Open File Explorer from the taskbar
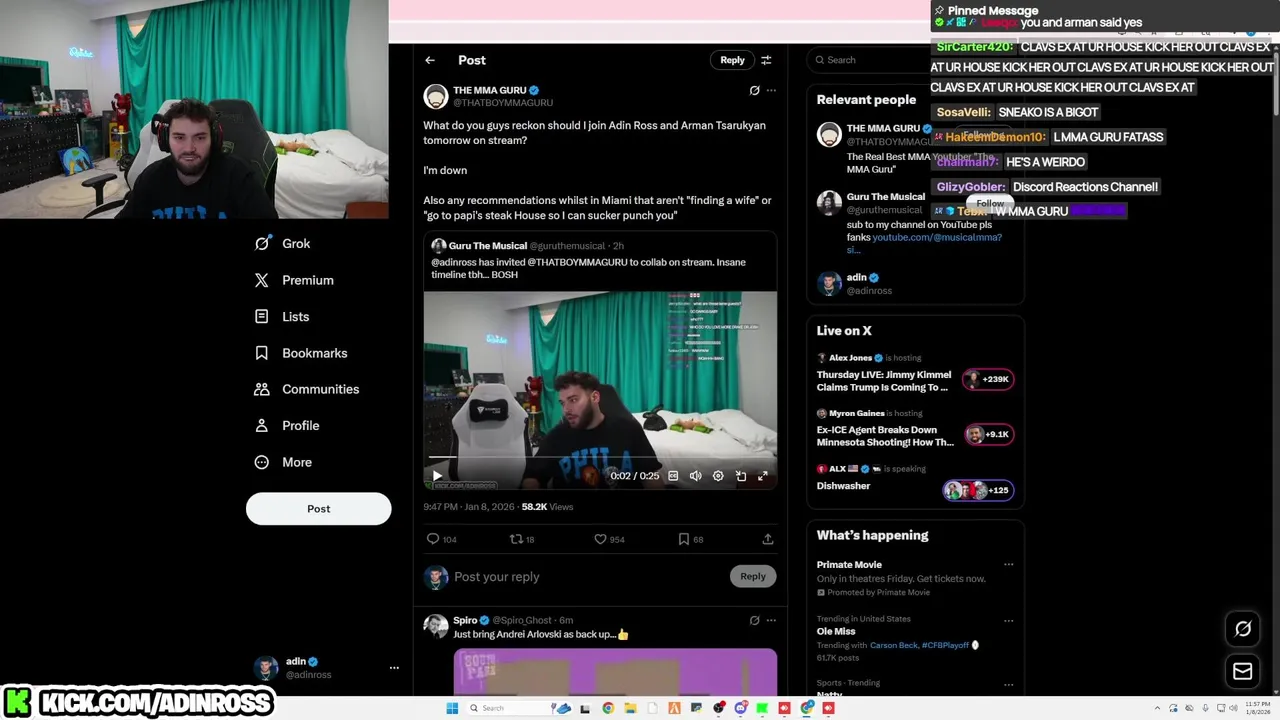The width and height of the screenshot is (1280, 720). tap(630, 708)
